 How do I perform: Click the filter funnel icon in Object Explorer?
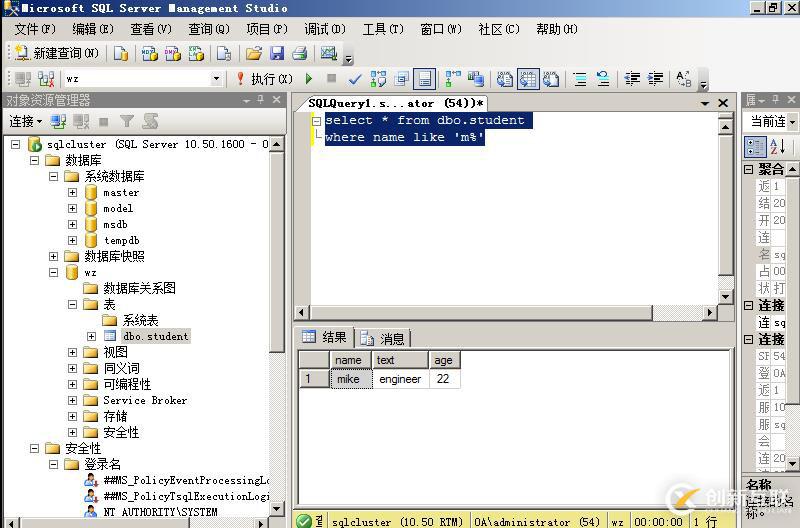(127, 121)
